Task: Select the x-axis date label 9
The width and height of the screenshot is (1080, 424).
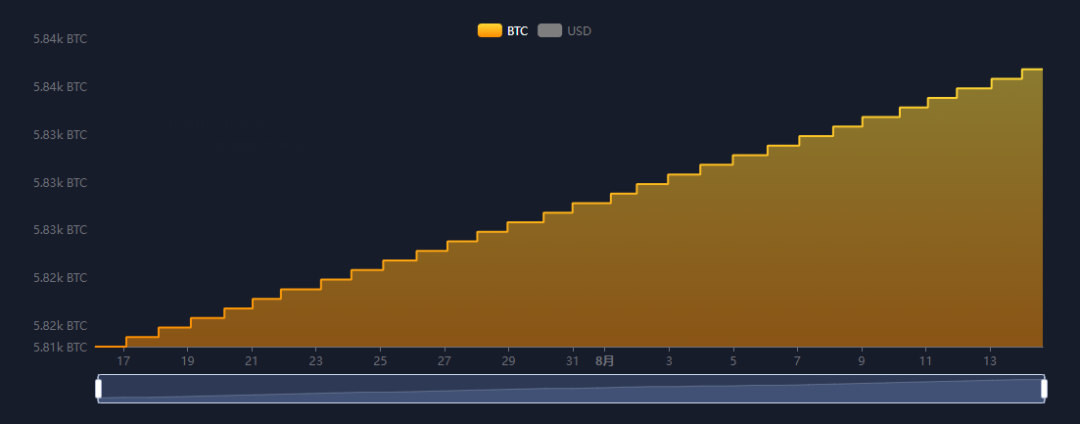Action: point(862,361)
